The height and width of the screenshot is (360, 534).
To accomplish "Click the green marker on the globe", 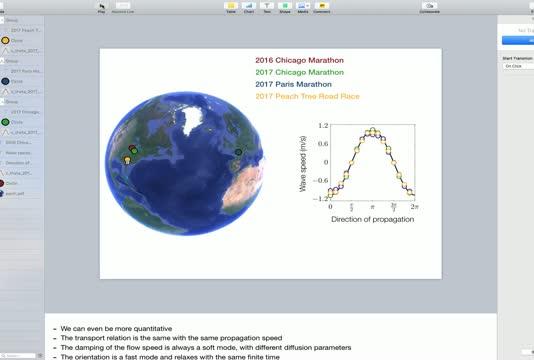I will tap(134, 151).
